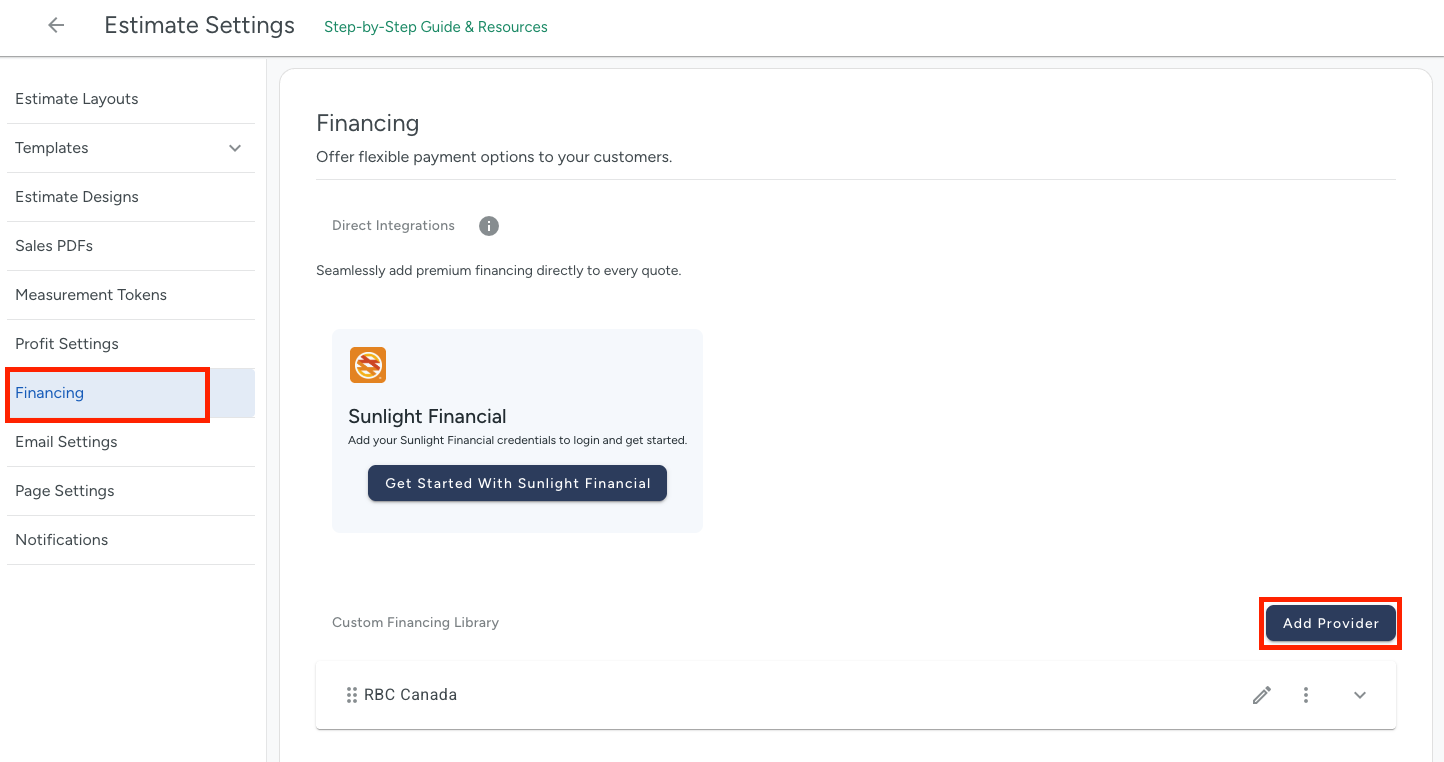Image resolution: width=1444 pixels, height=762 pixels.
Task: Go to Page Settings
Action: coord(65,491)
